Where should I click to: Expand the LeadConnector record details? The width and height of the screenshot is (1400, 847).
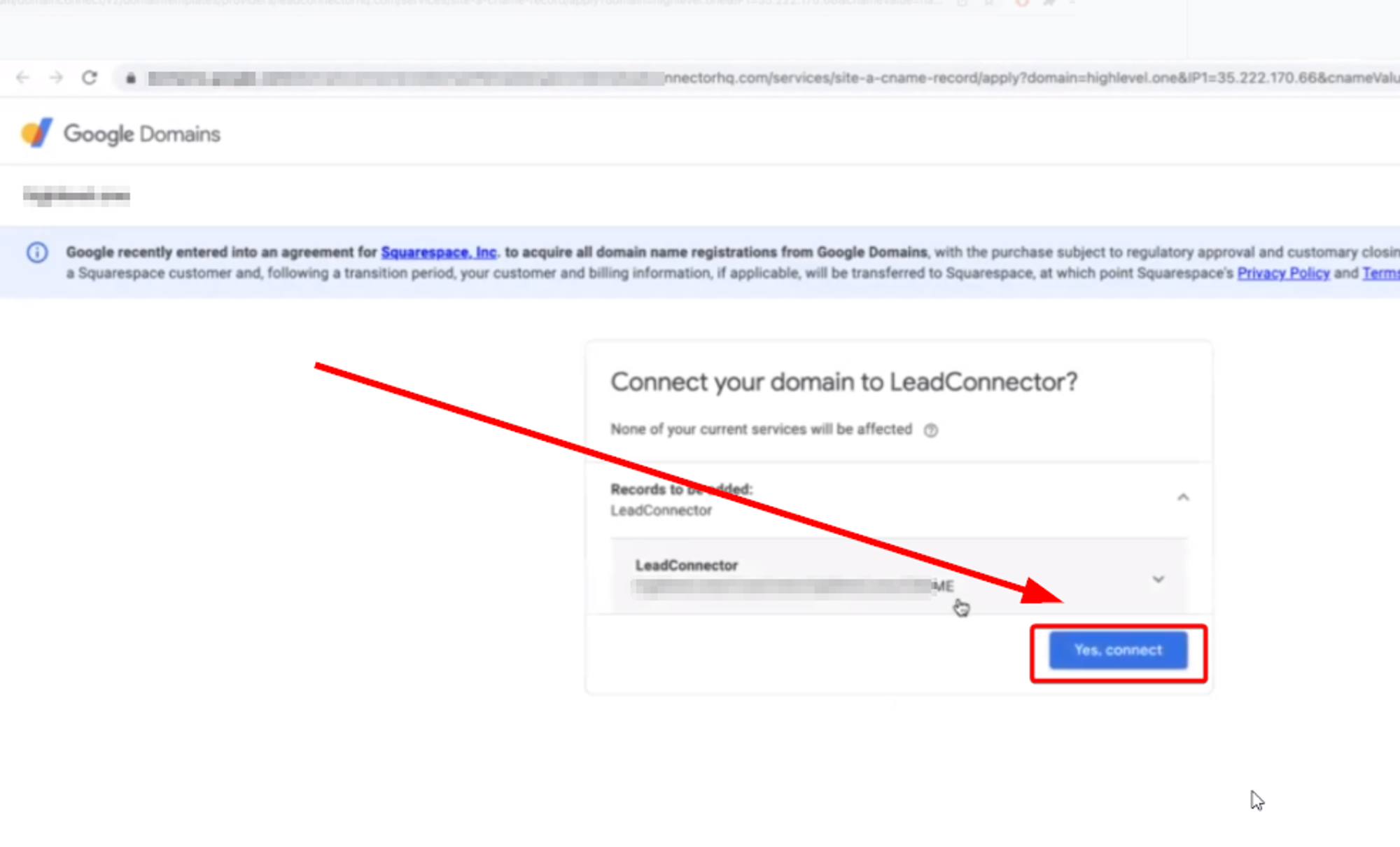click(x=1158, y=580)
